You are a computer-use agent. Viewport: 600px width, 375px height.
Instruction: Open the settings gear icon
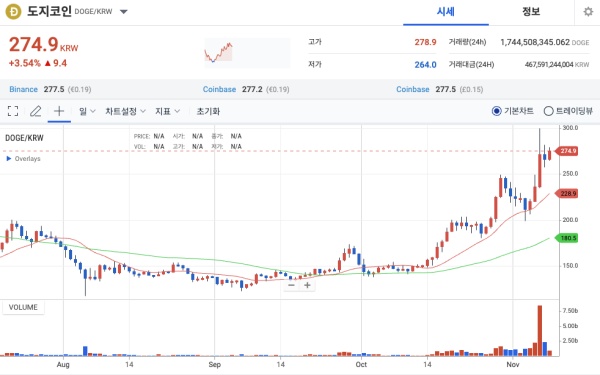point(588,12)
